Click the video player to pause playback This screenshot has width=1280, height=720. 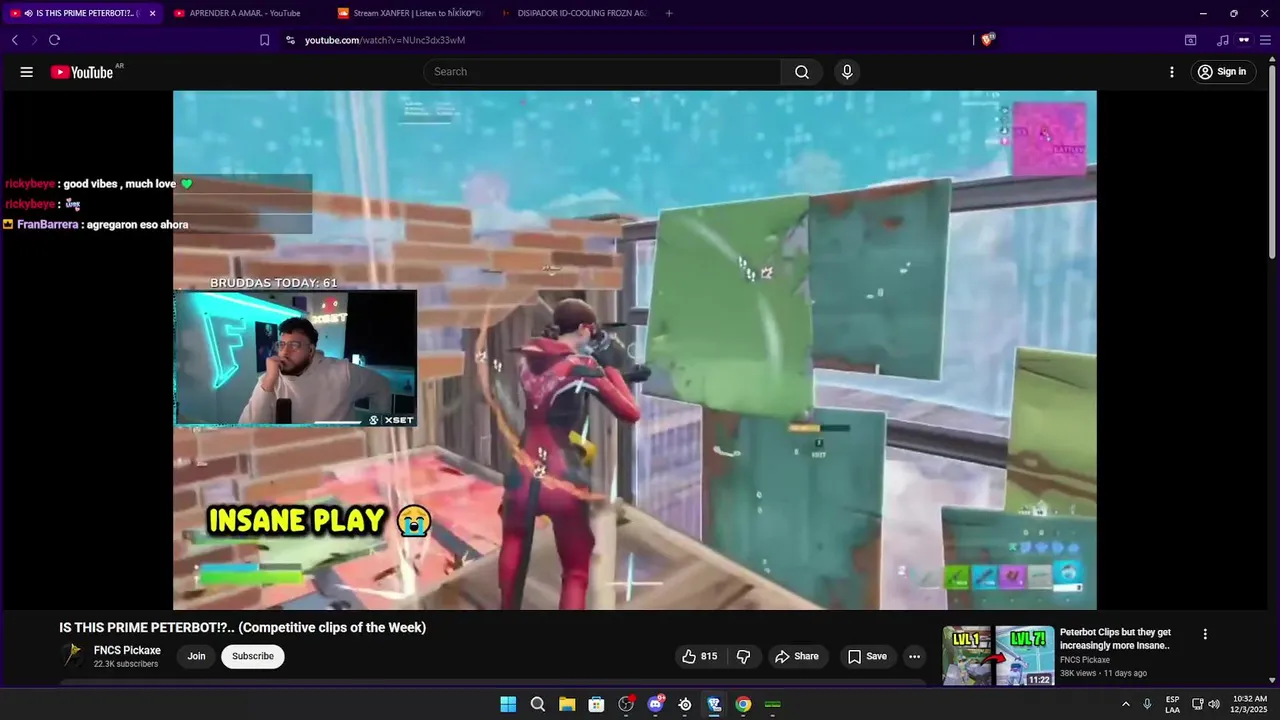[634, 350]
